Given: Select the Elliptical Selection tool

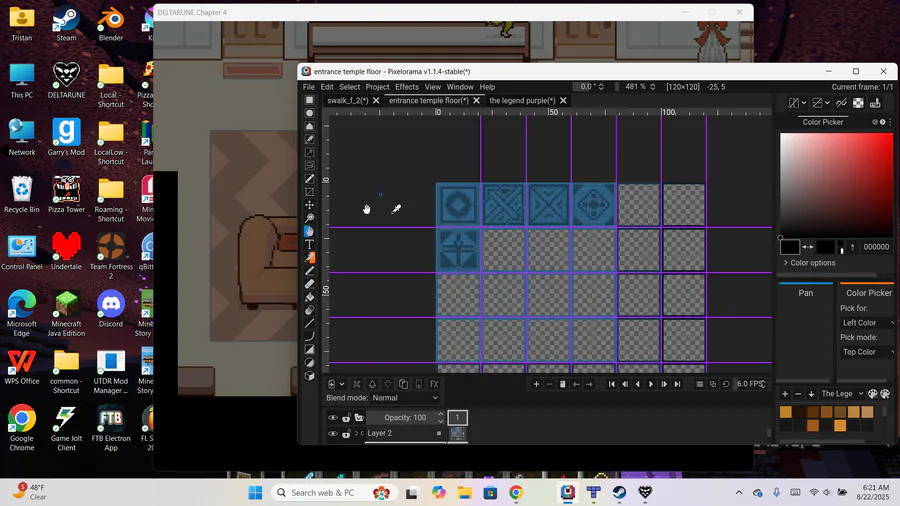Looking at the screenshot, I should [x=309, y=112].
